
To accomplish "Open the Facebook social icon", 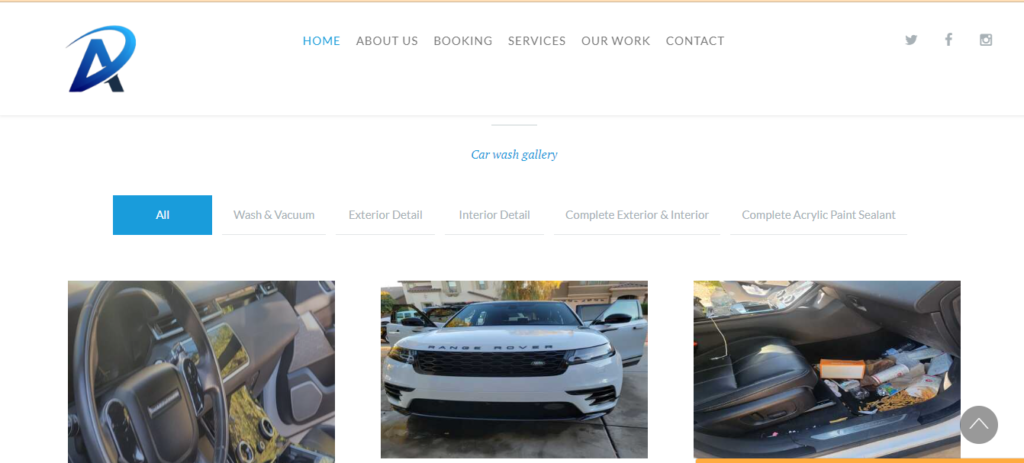I will click(x=948, y=39).
